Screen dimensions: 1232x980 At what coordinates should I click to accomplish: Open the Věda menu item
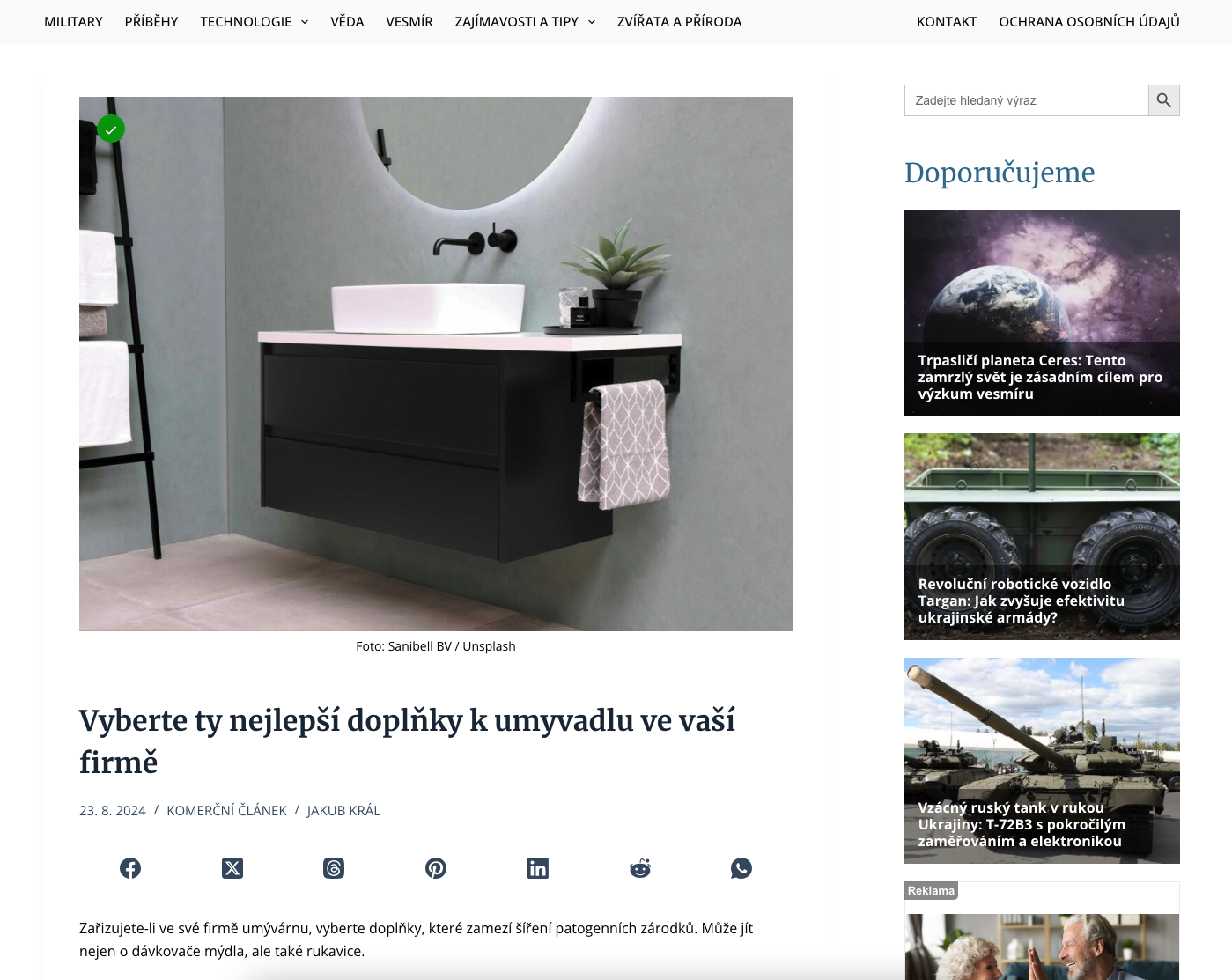347,21
